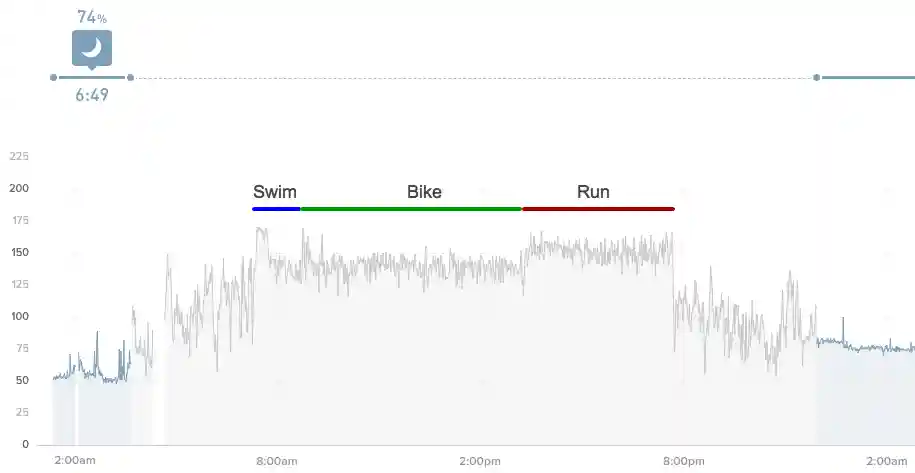Click the sleep segment start dot

pos(54,78)
